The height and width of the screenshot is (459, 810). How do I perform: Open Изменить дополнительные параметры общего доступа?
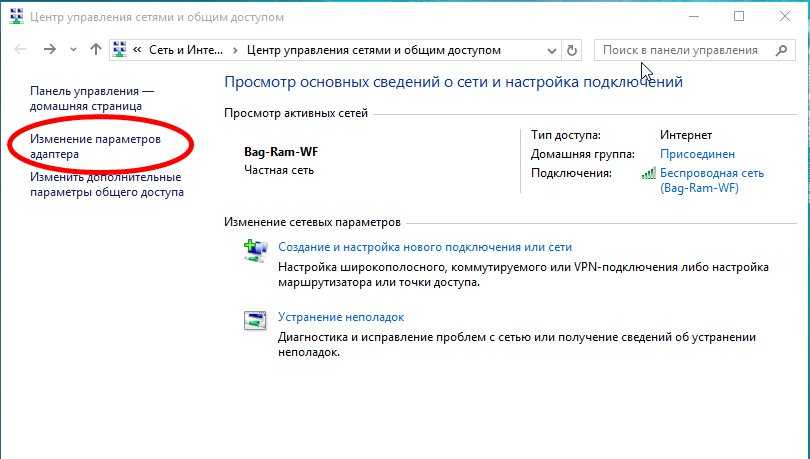(x=106, y=184)
